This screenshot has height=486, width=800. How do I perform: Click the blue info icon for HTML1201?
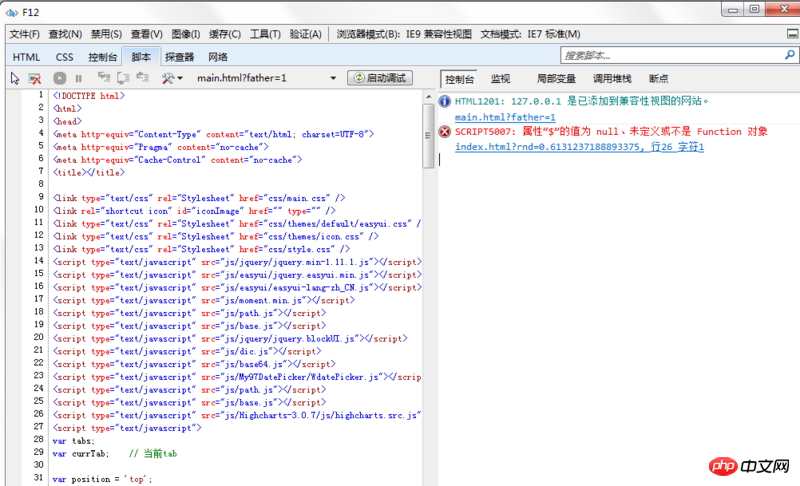445,101
